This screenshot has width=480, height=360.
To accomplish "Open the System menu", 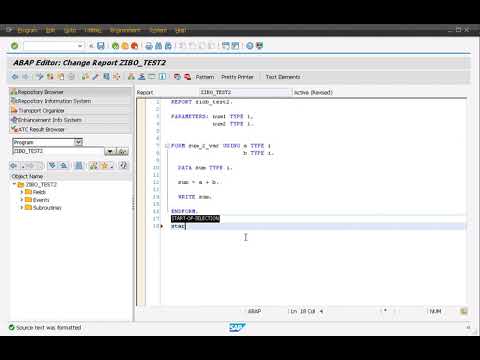I will [158, 30].
